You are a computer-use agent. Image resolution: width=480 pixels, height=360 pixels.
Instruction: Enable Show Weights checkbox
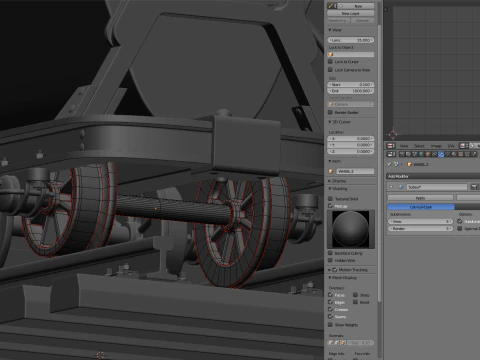pyautogui.click(x=330, y=324)
